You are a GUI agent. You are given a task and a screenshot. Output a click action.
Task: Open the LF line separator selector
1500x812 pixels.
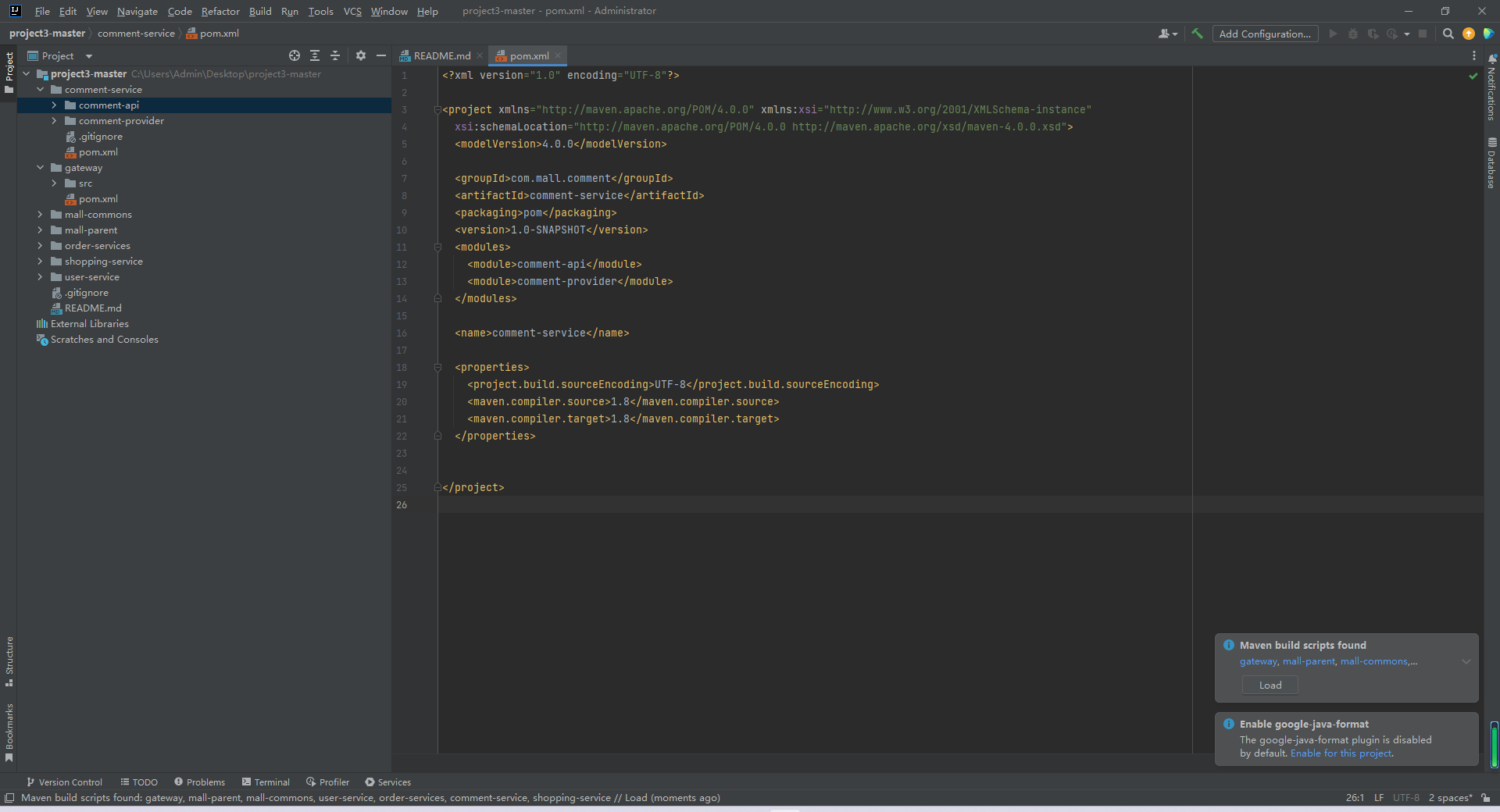tap(1379, 797)
